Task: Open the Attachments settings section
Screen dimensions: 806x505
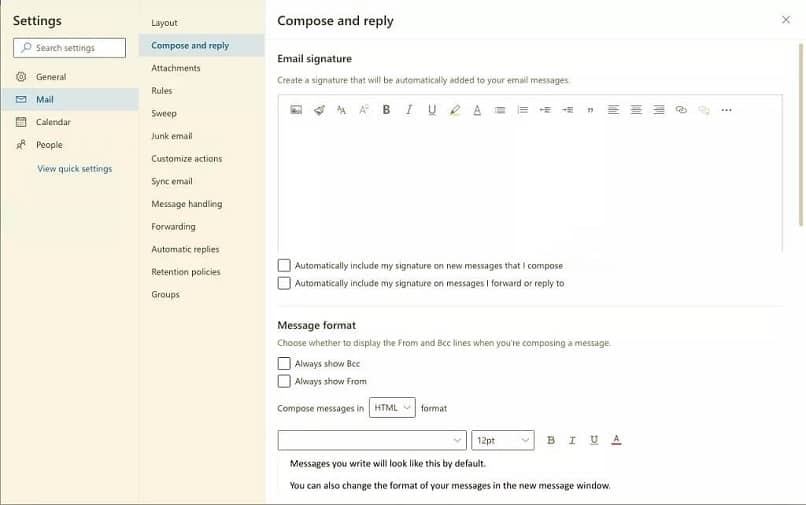Action: point(176,68)
